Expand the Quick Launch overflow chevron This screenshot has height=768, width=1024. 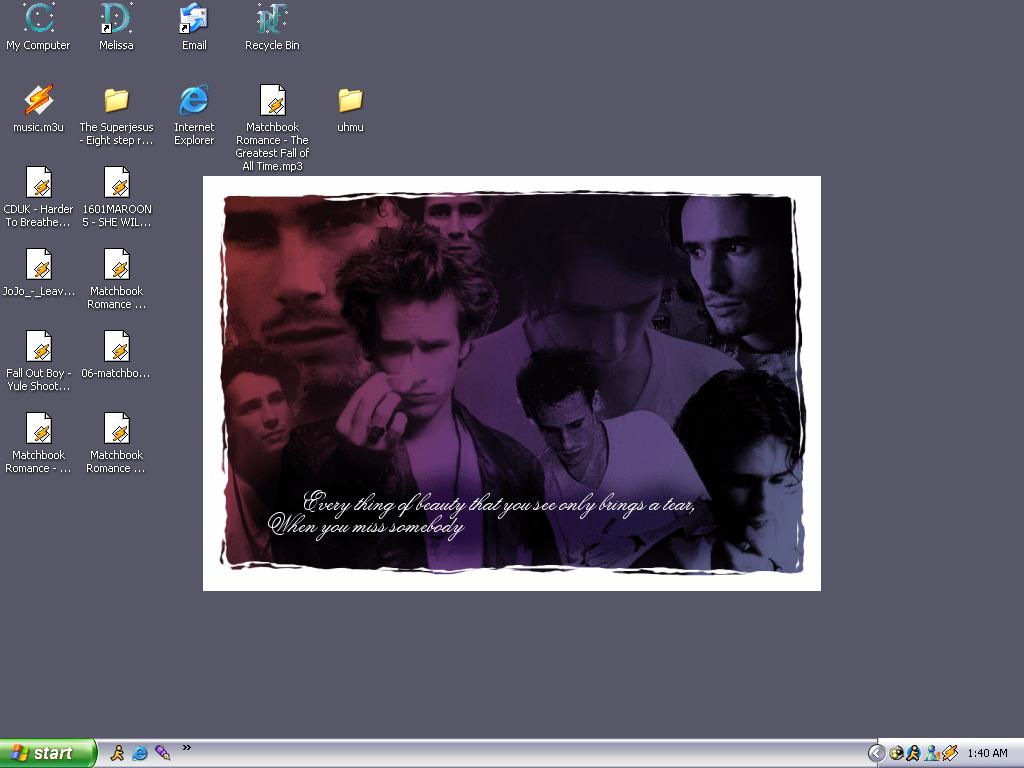(x=186, y=748)
